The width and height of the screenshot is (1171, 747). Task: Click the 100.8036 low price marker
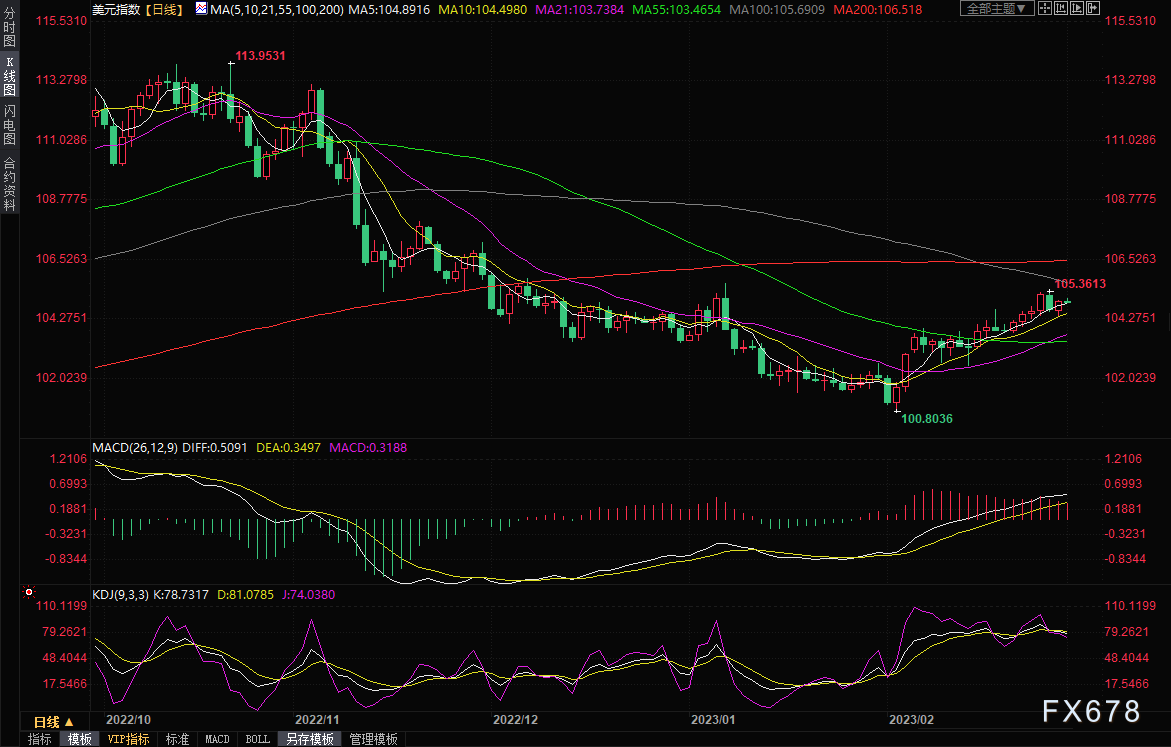coord(927,418)
